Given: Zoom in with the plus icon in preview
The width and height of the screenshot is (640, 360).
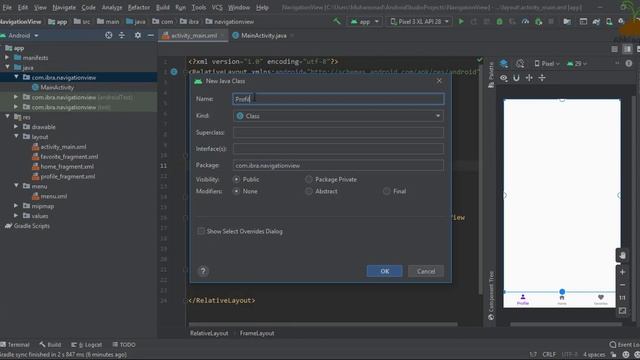Looking at the screenshot, I should click(x=622, y=272).
